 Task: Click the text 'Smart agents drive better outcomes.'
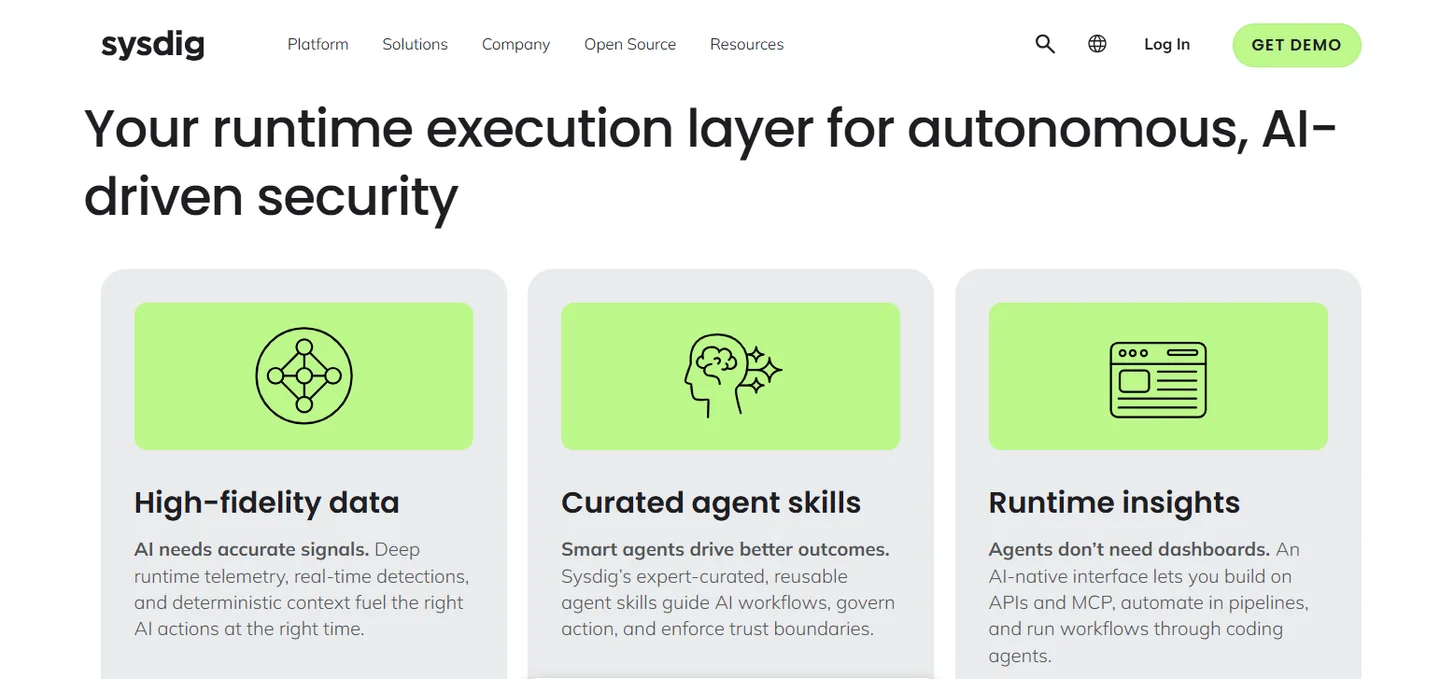(x=725, y=549)
